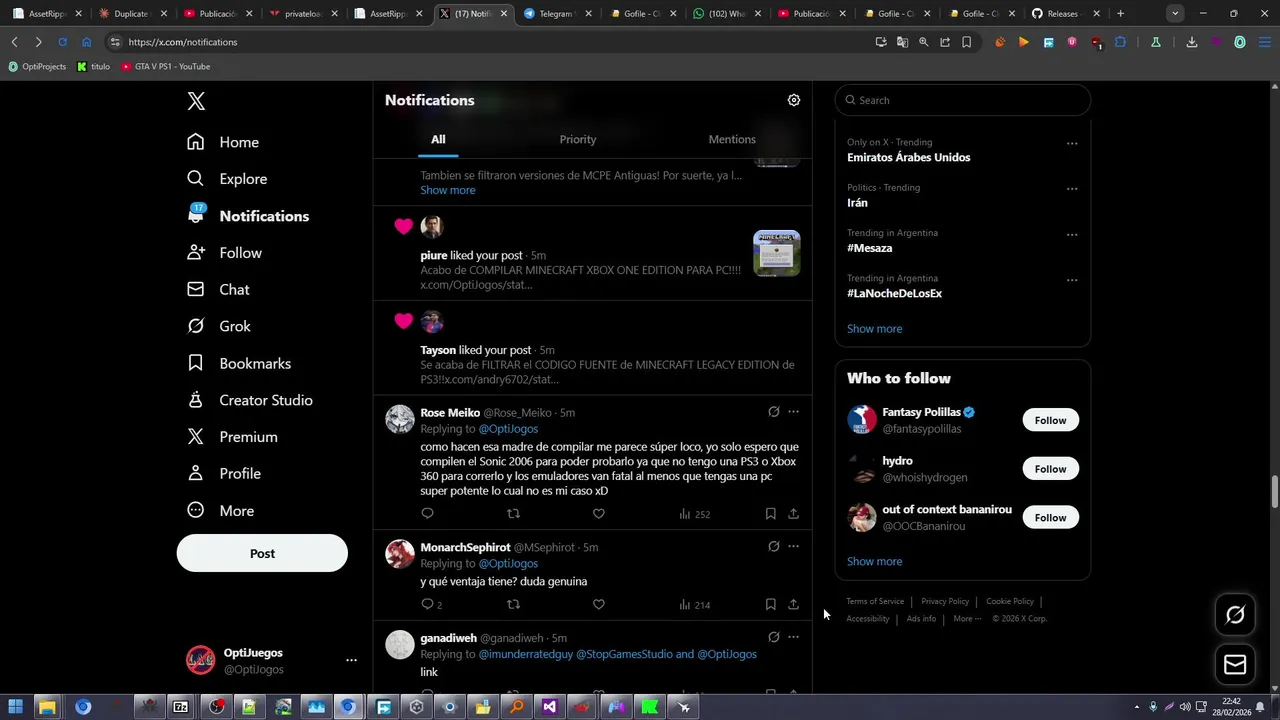The width and height of the screenshot is (1280, 720).
Task: Open the Follow page in the sidebar
Action: 224,253
